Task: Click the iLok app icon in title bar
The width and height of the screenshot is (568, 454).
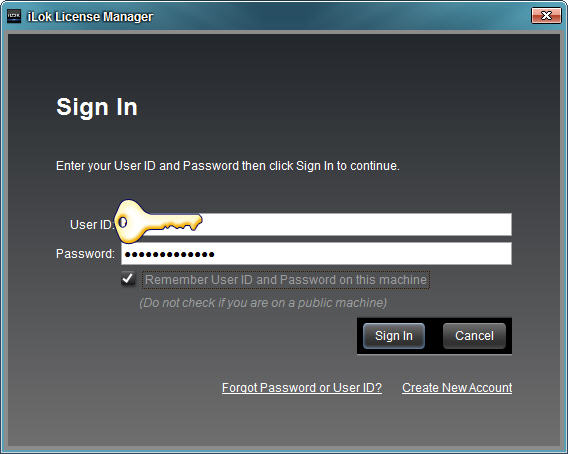Action: 14,16
